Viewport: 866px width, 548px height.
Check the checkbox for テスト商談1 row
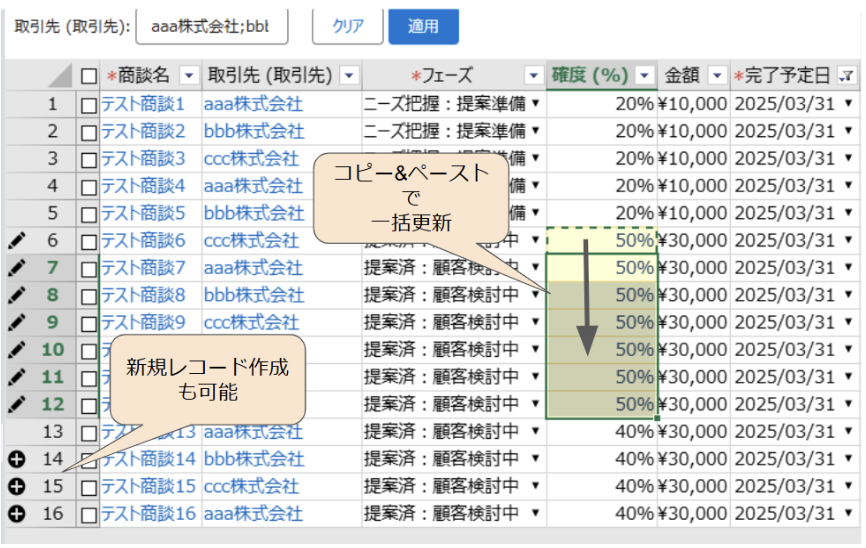(89, 104)
